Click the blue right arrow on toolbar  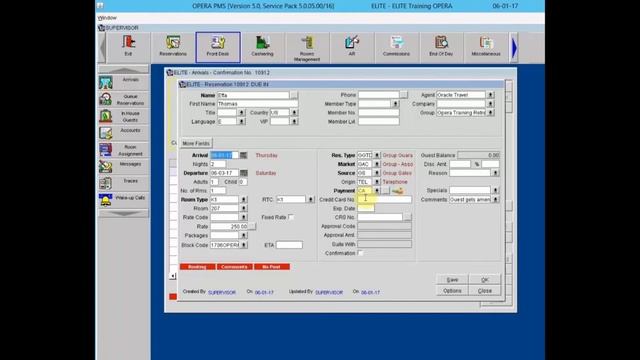click(x=514, y=48)
